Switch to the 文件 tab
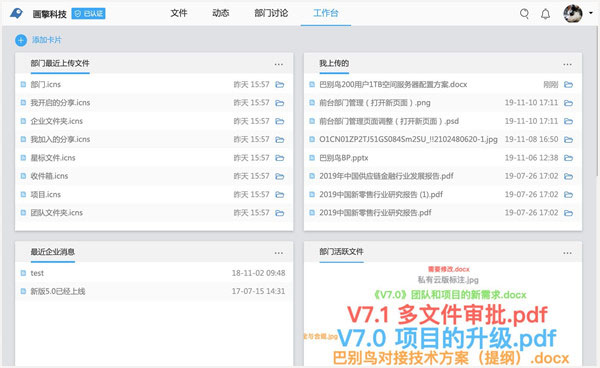Viewport: 600px width, 368px height. (179, 13)
